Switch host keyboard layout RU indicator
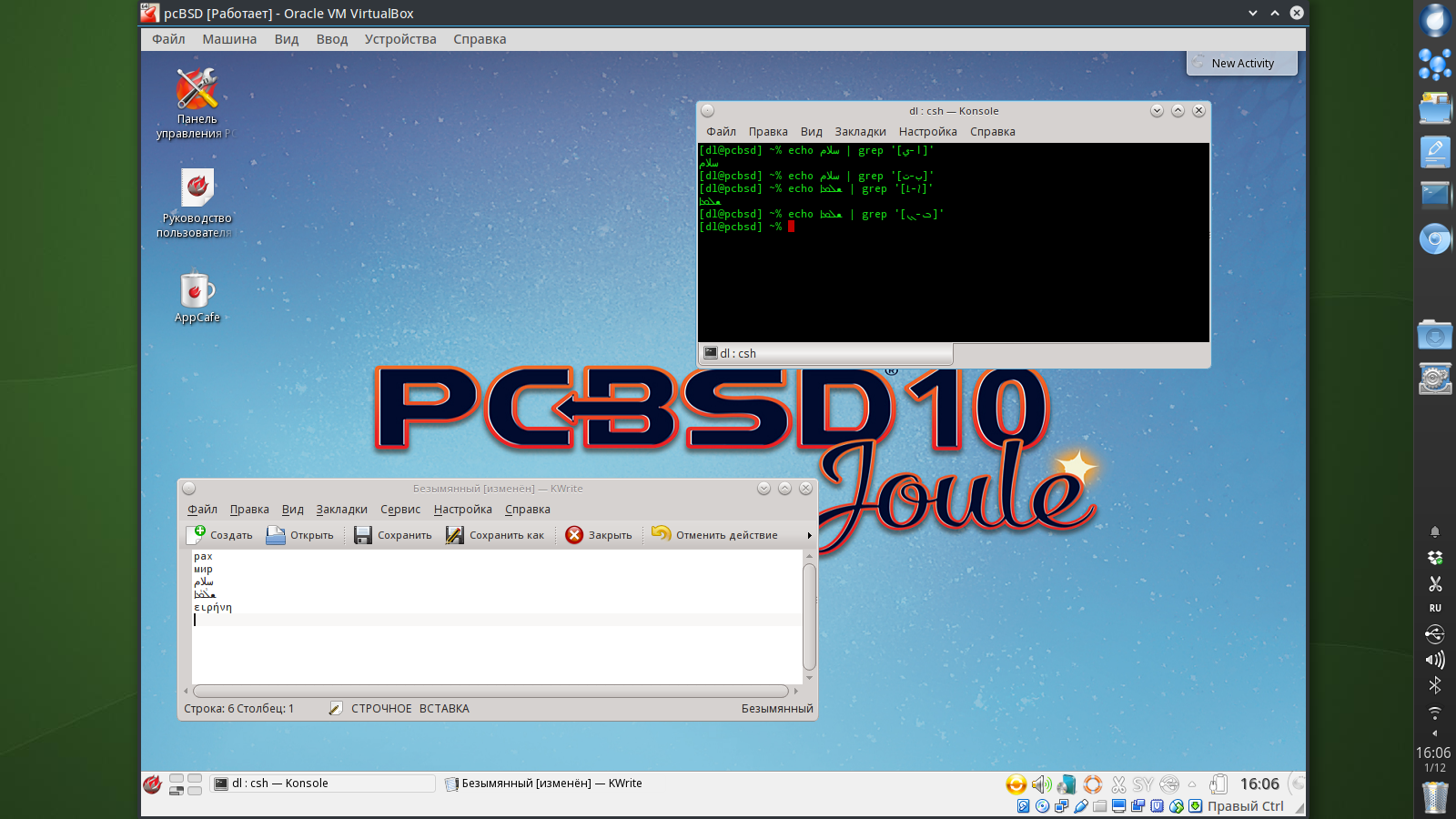1456x819 pixels. pos(1435,608)
